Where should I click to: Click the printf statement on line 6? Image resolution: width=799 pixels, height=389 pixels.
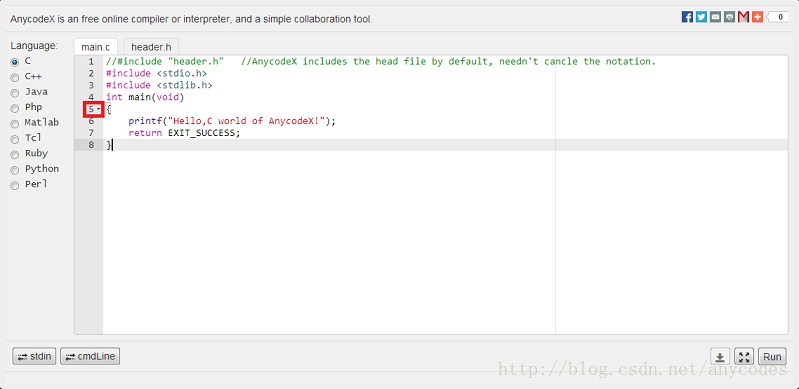click(232, 121)
